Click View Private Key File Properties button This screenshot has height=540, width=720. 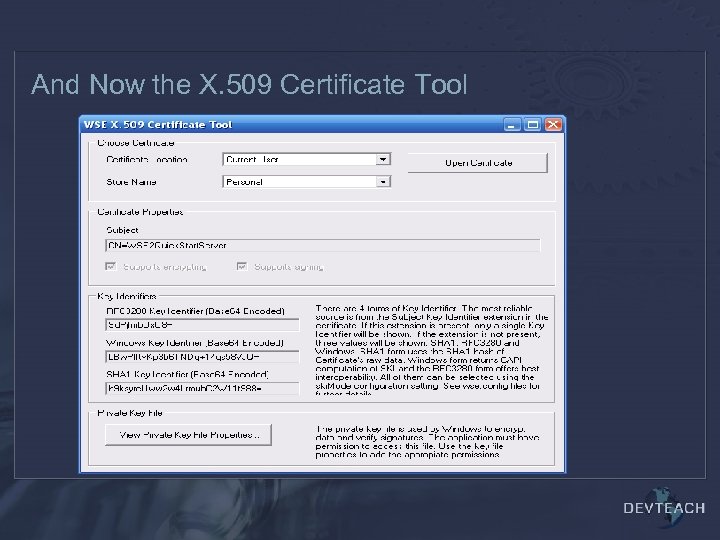click(x=188, y=435)
